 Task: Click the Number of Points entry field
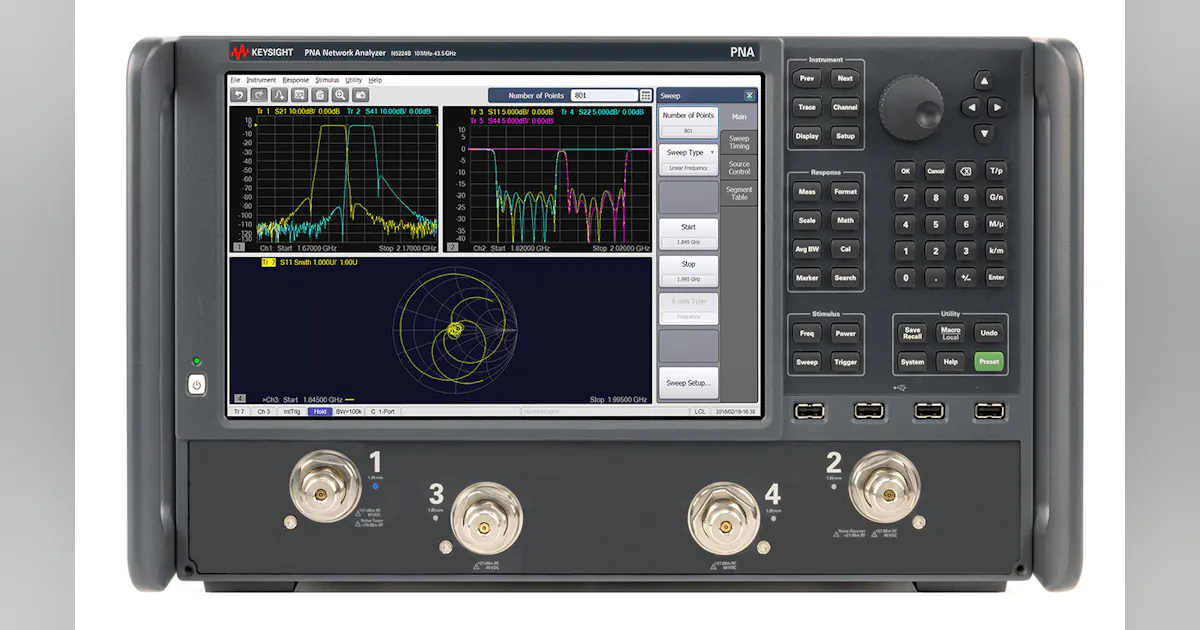point(603,95)
